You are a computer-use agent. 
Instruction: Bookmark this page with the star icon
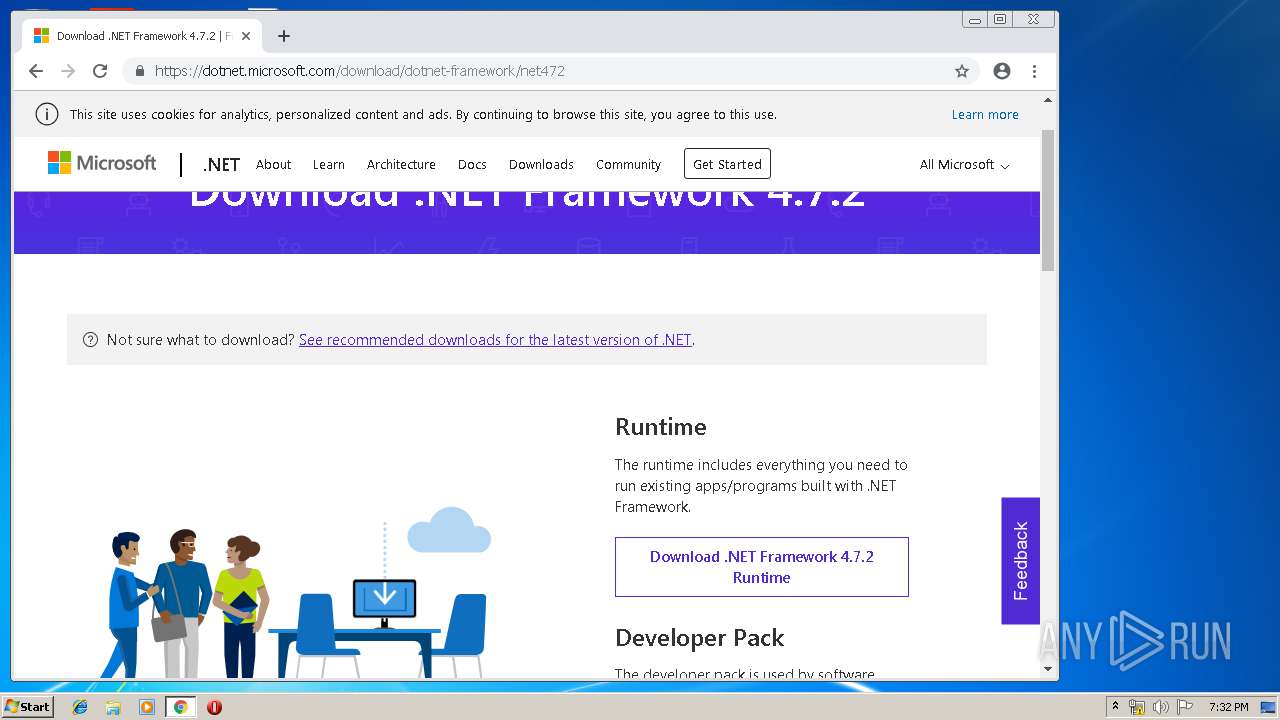[962, 71]
